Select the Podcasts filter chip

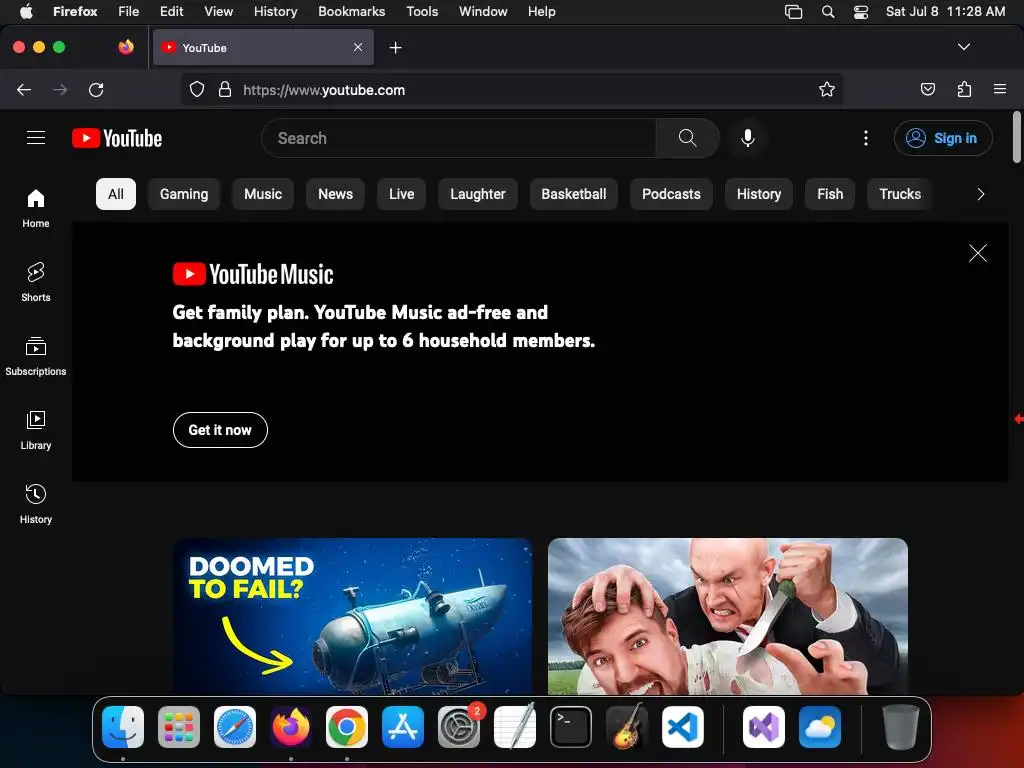pos(671,194)
